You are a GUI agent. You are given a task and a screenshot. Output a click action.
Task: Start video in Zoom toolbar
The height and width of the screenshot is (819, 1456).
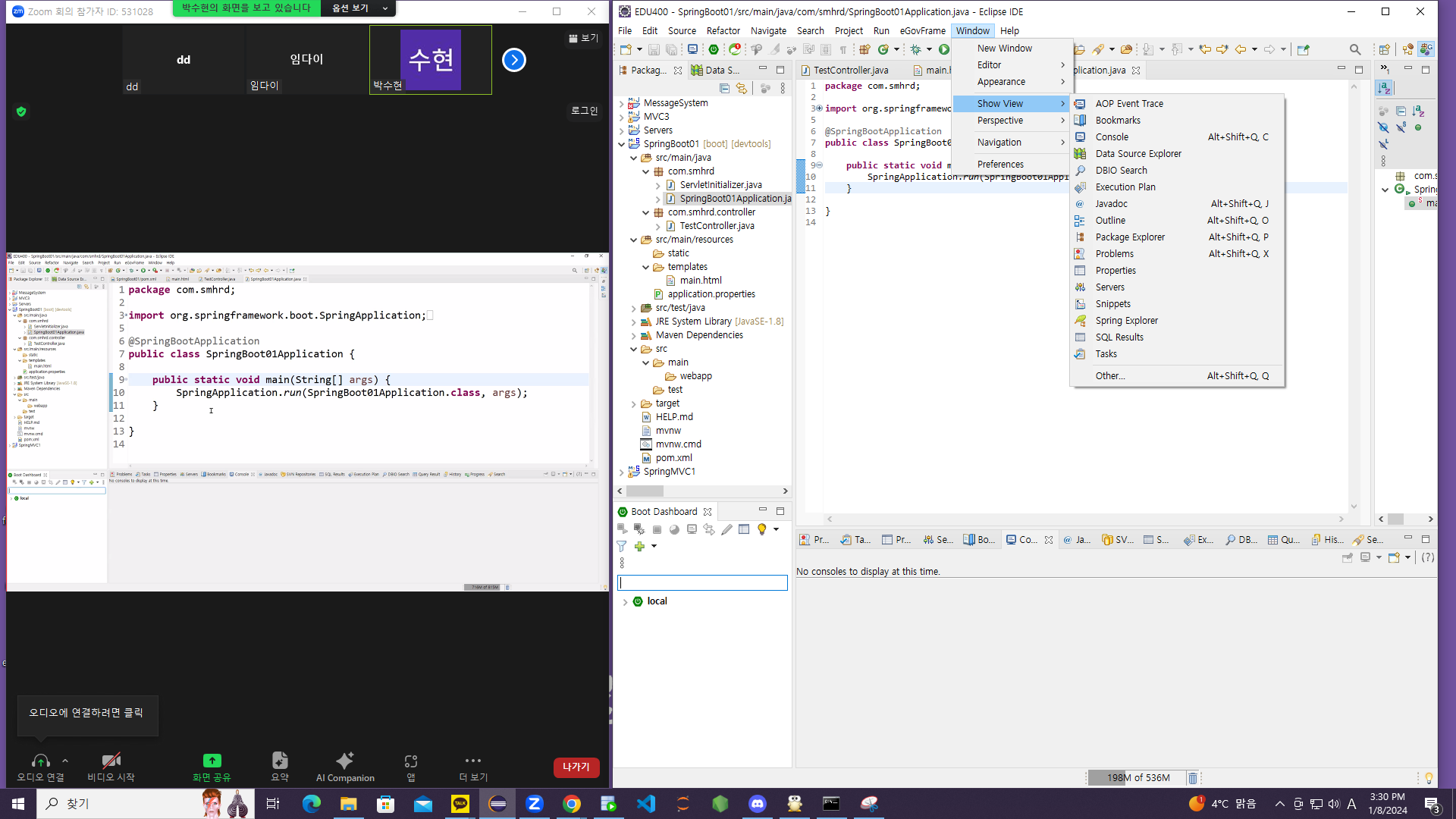tap(111, 766)
